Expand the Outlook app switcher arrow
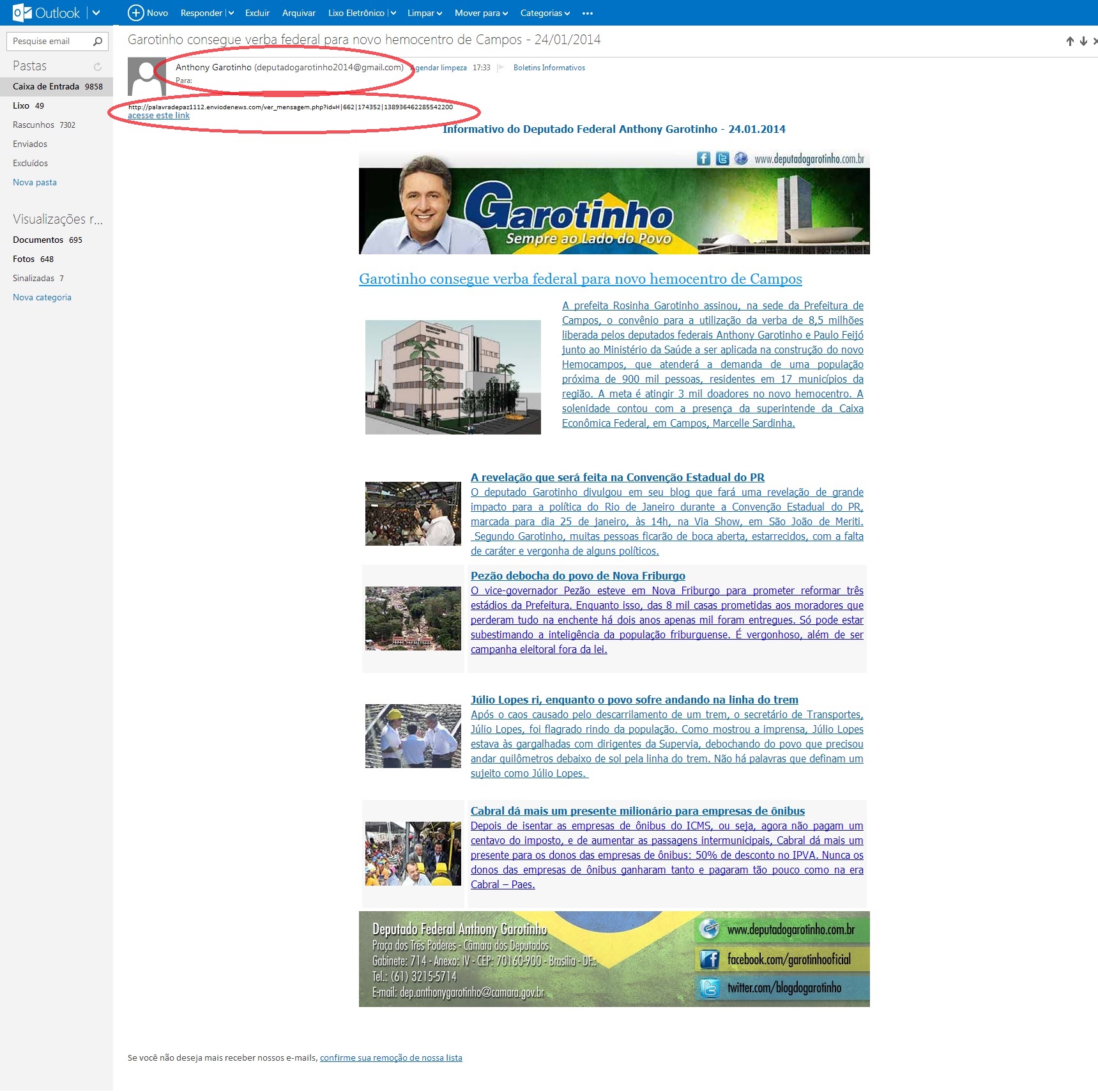 (96, 13)
